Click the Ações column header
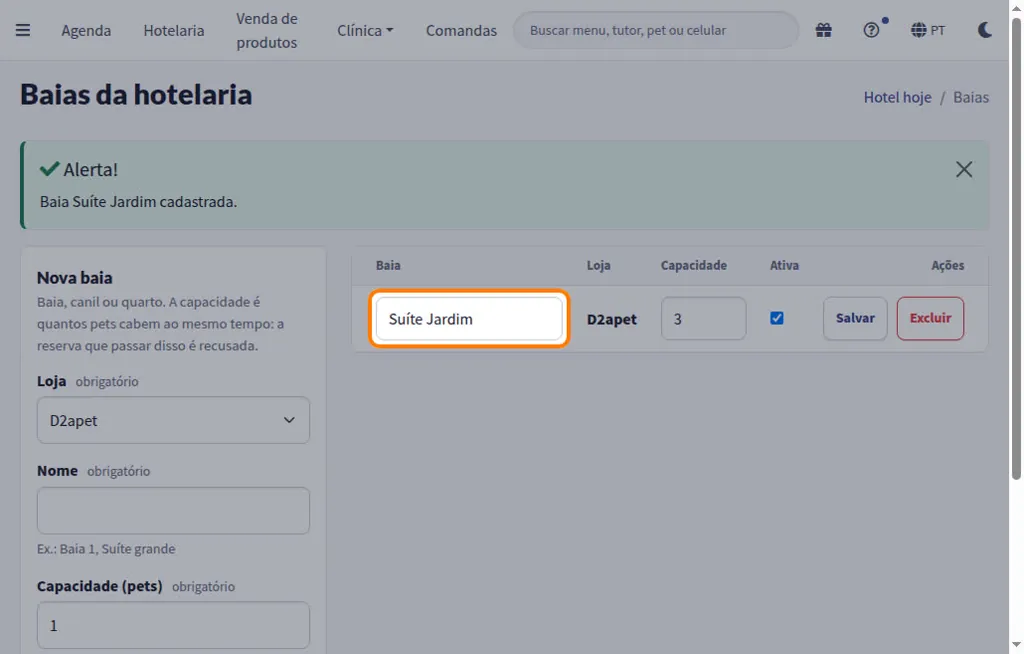The image size is (1024, 654). pyautogui.click(x=948, y=265)
